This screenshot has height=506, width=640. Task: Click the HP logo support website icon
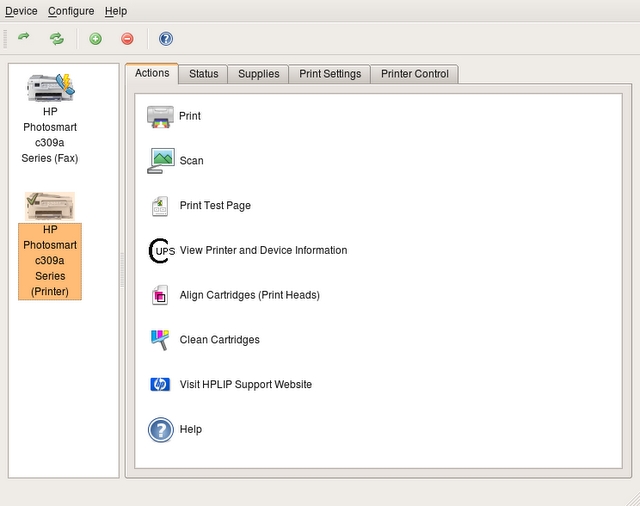160,384
